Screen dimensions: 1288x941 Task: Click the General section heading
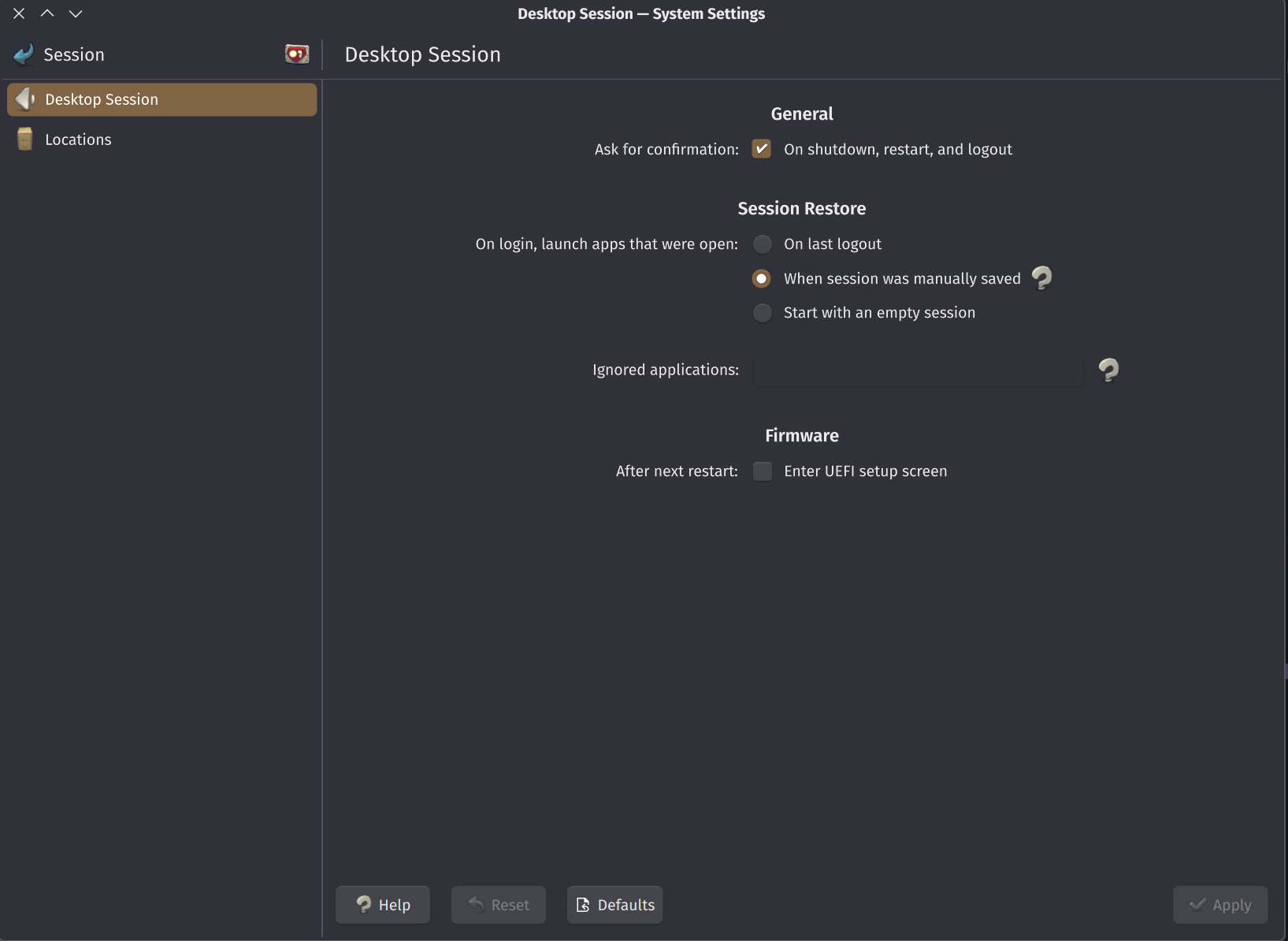click(x=802, y=114)
